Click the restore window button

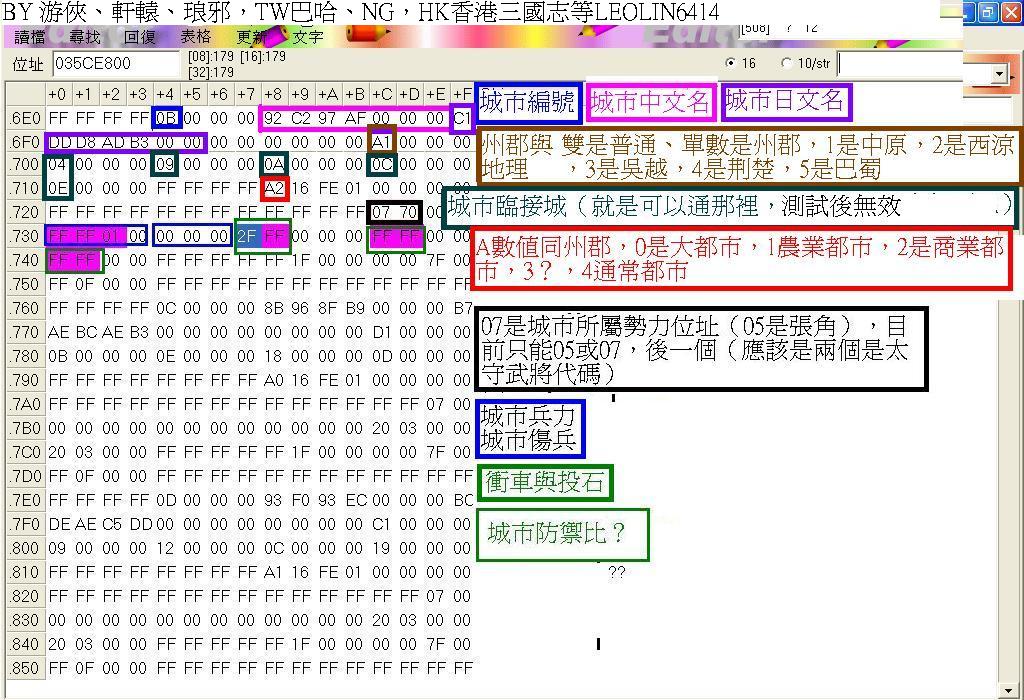coord(987,13)
